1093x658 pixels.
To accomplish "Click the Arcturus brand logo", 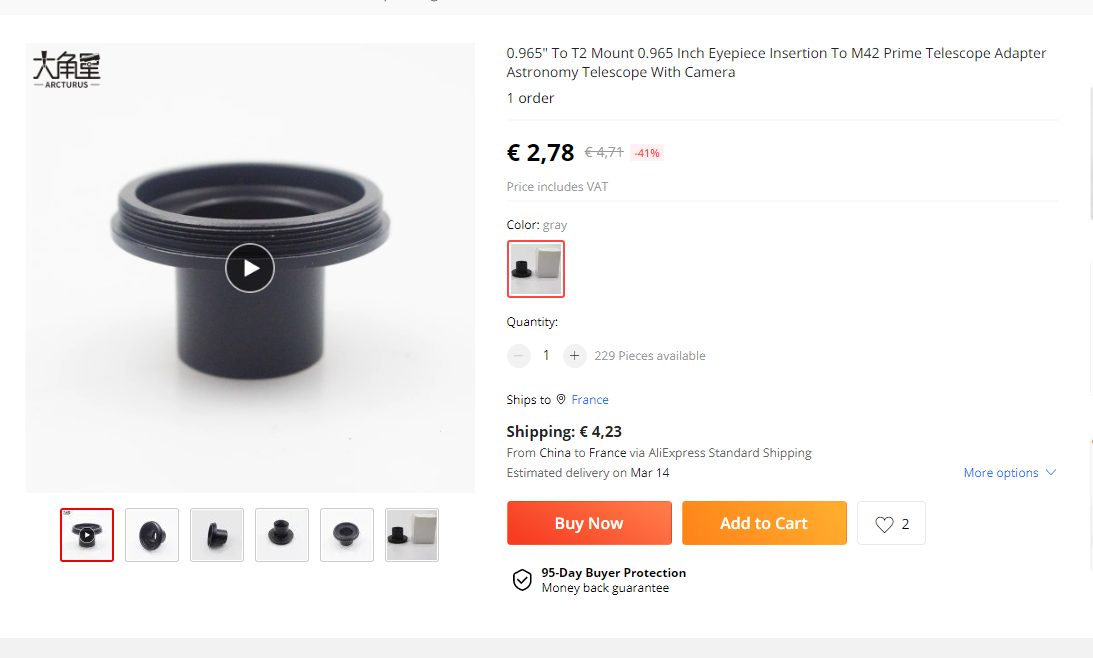I will point(66,70).
